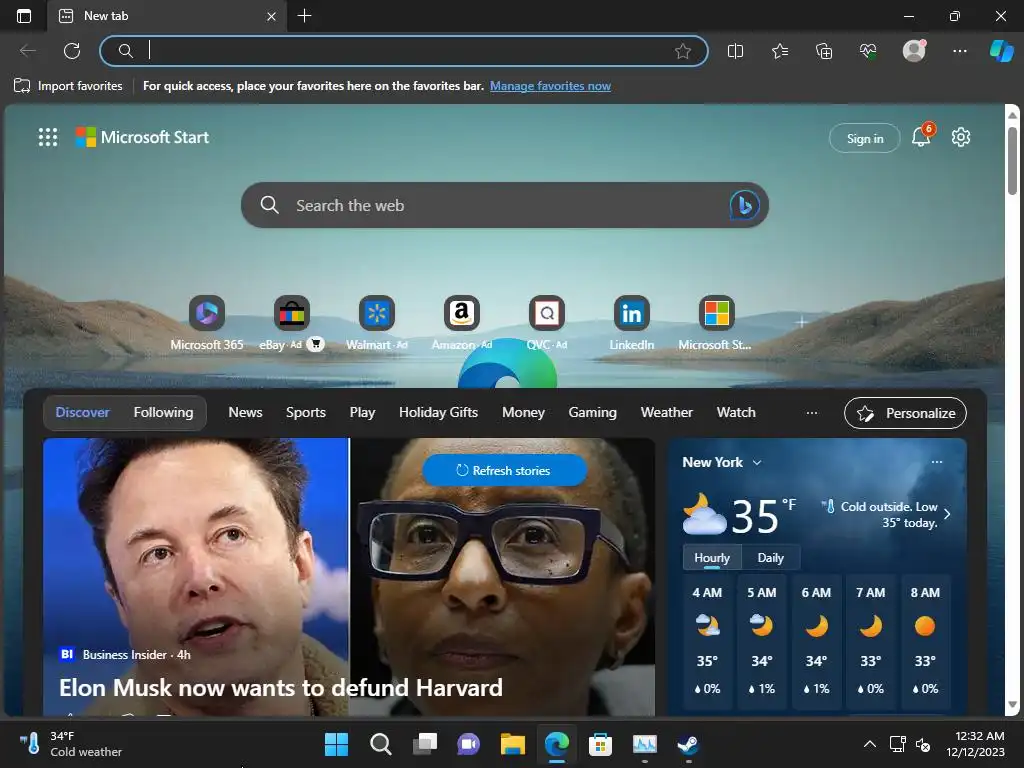Open the tab actions menu icon
Screen dimensions: 1024x768
click(24, 16)
